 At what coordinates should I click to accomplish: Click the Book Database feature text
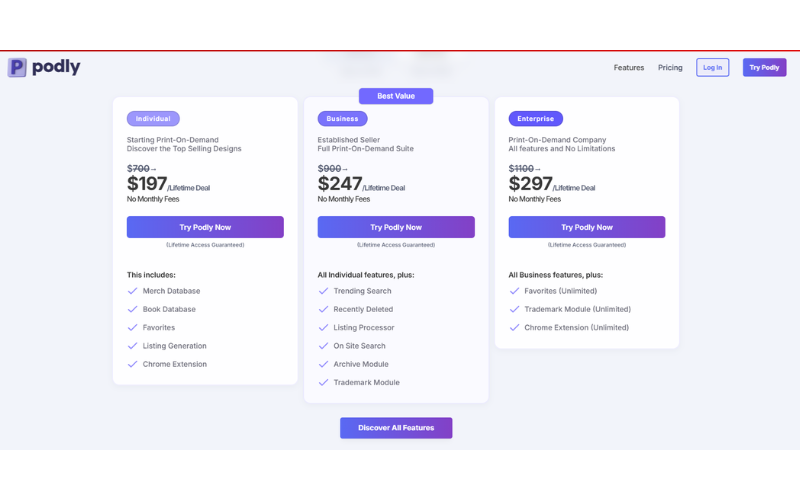point(169,309)
